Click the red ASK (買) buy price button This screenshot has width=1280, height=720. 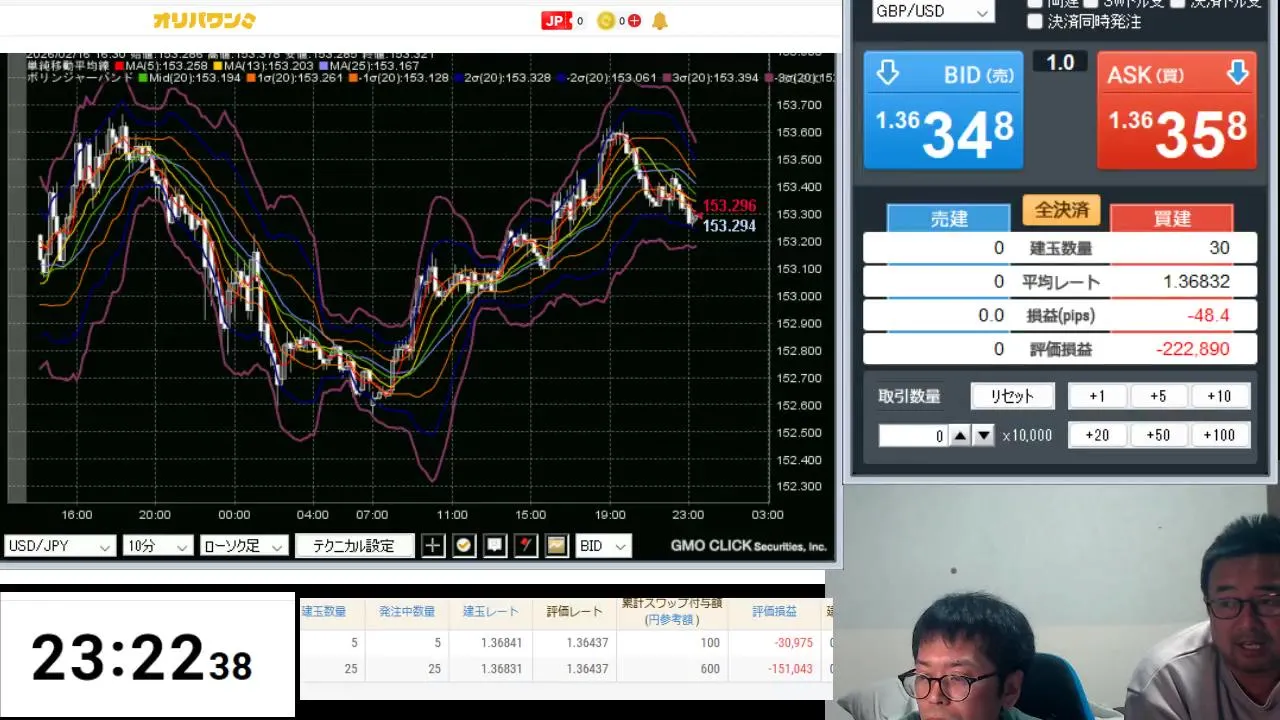tap(1176, 110)
